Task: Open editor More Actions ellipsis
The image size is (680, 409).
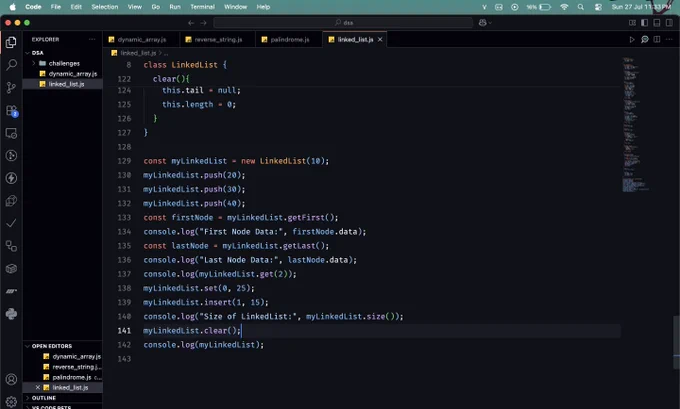Action: tap(669, 39)
